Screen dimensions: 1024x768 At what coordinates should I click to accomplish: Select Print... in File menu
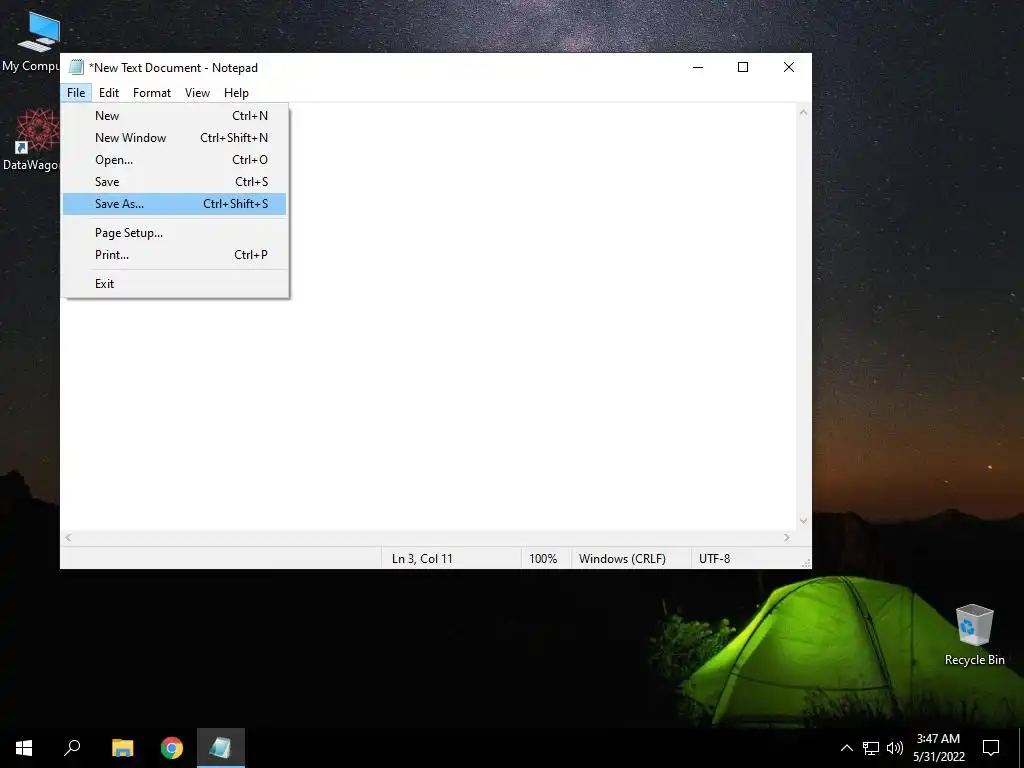pos(174,255)
